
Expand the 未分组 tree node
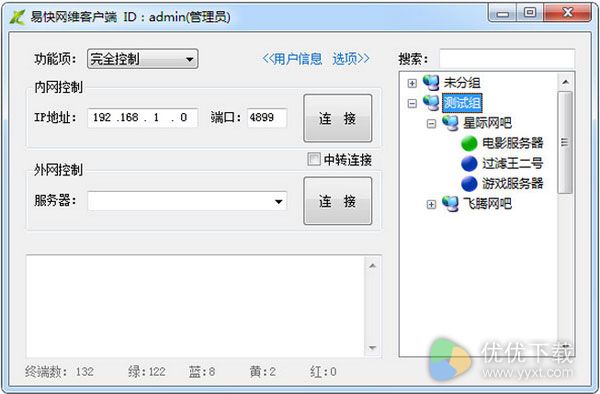click(412, 83)
